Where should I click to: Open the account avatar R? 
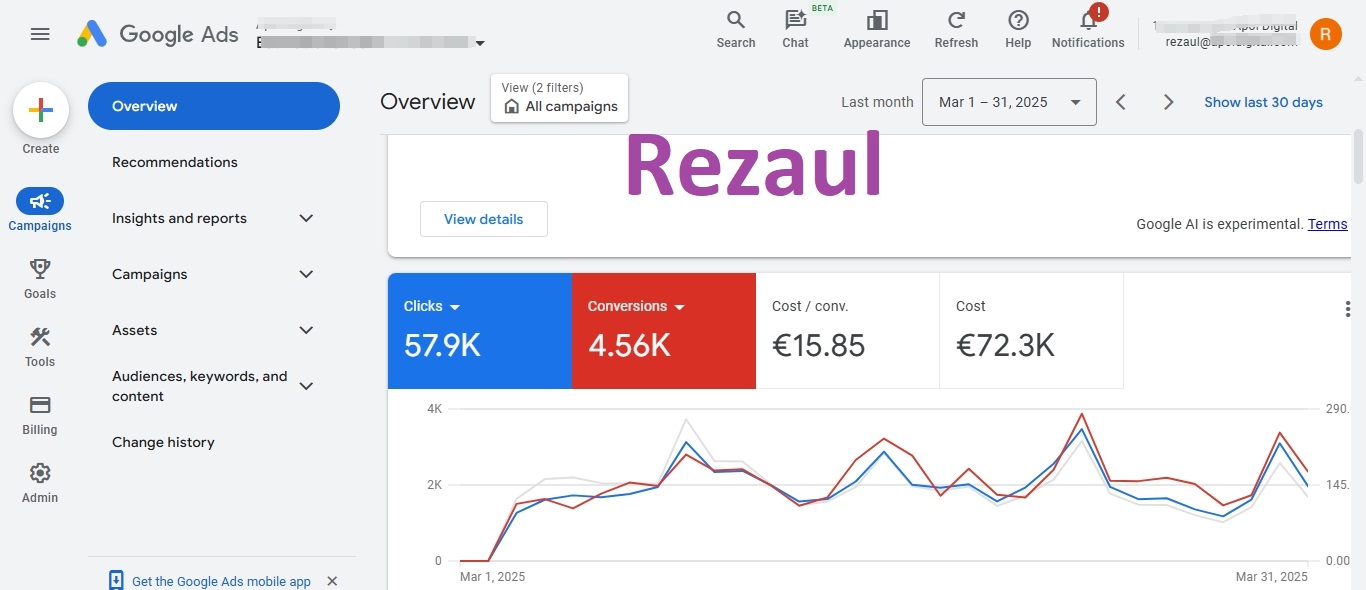1325,34
